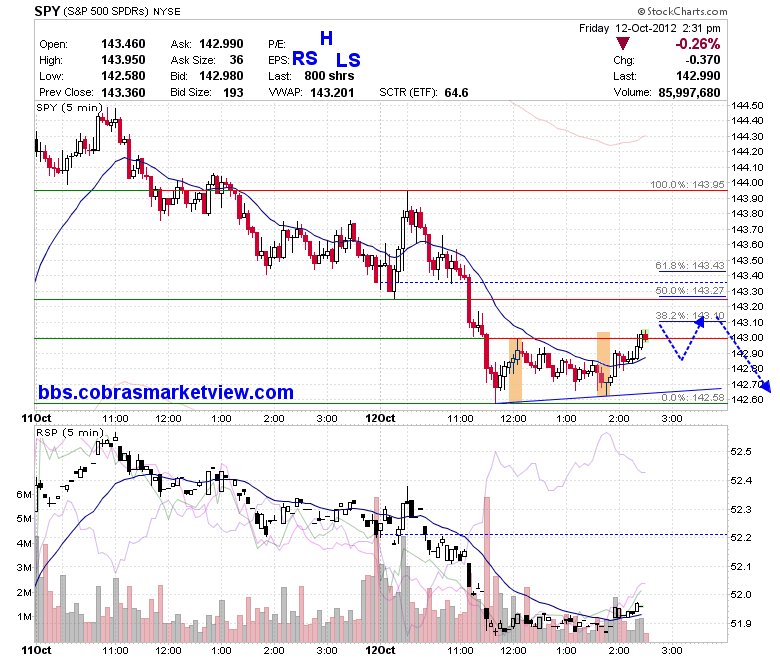This screenshot has width=780, height=659.
Task: Click the Volume value 85,997,680
Action: [x=689, y=93]
